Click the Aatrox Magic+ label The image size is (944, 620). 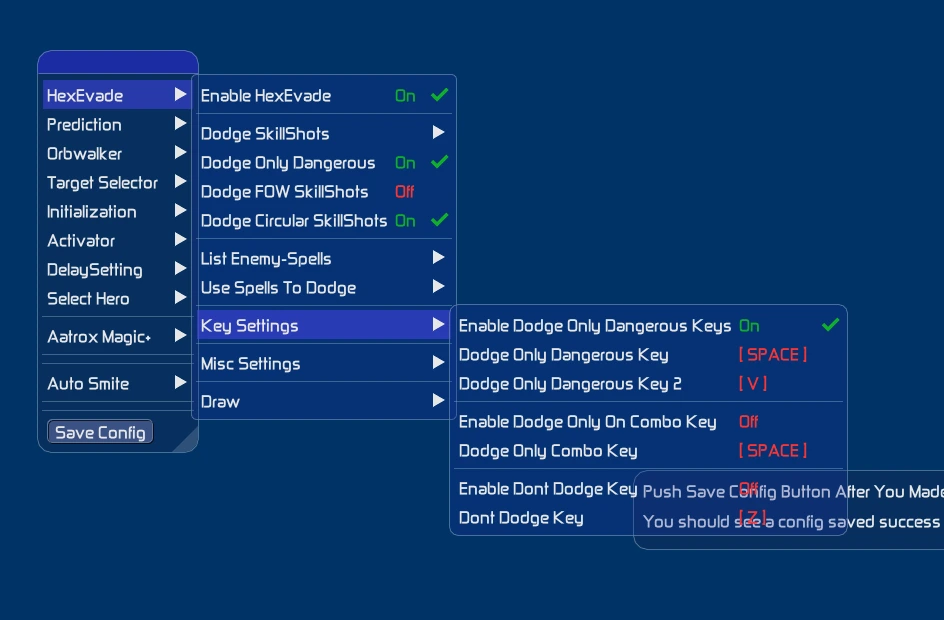click(x=99, y=336)
